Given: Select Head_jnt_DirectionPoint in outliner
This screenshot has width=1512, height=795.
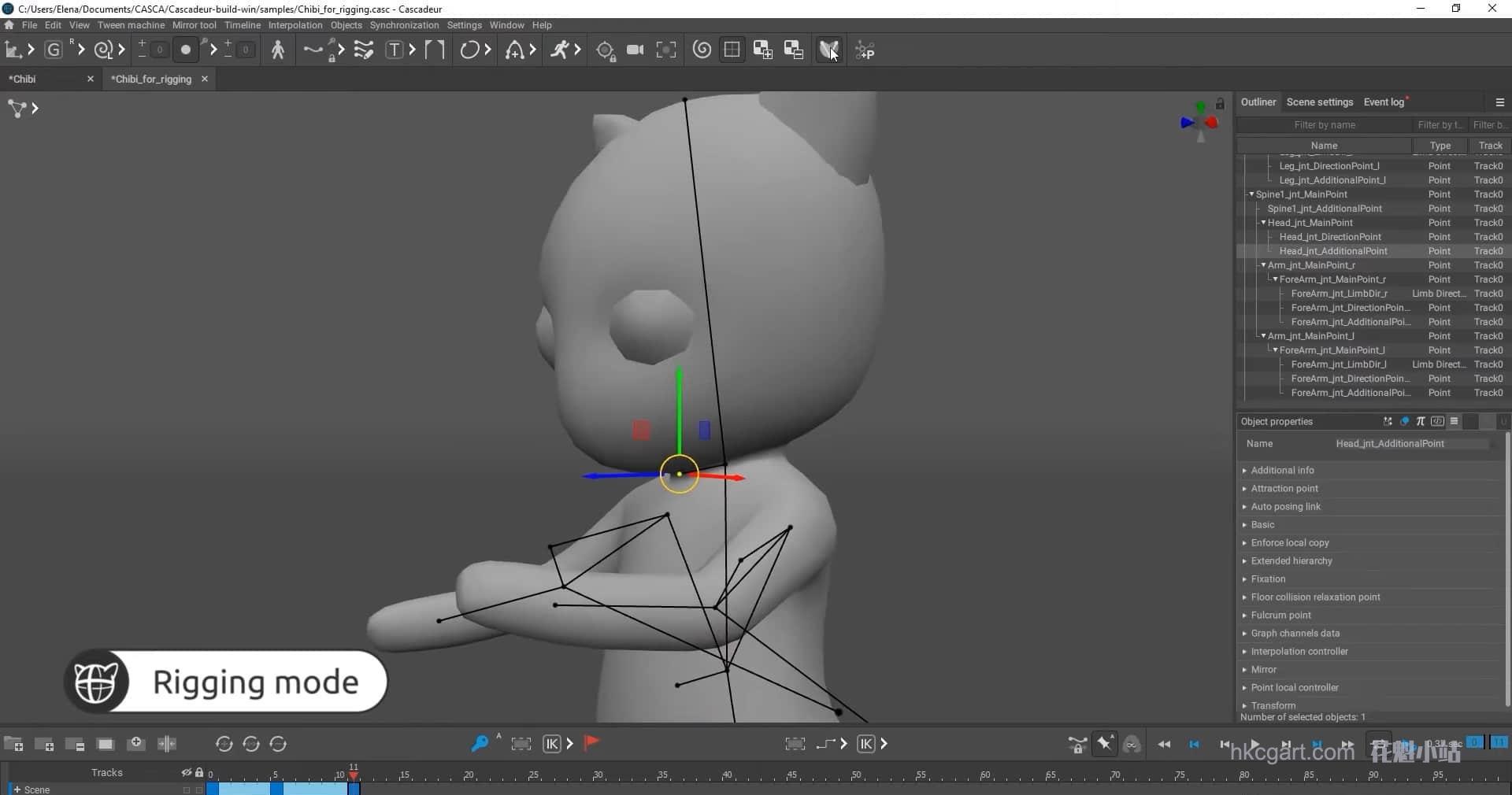Looking at the screenshot, I should tap(1330, 237).
